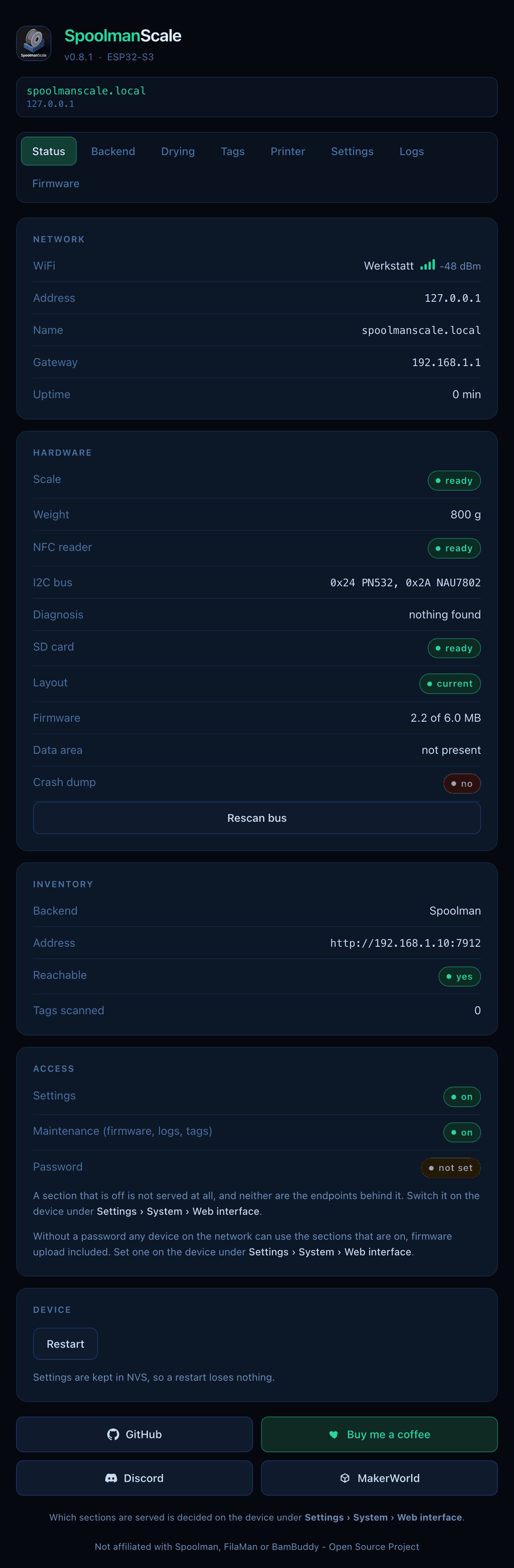Open the GitHub link button
This screenshot has height=1568, width=514.
coord(134,1434)
